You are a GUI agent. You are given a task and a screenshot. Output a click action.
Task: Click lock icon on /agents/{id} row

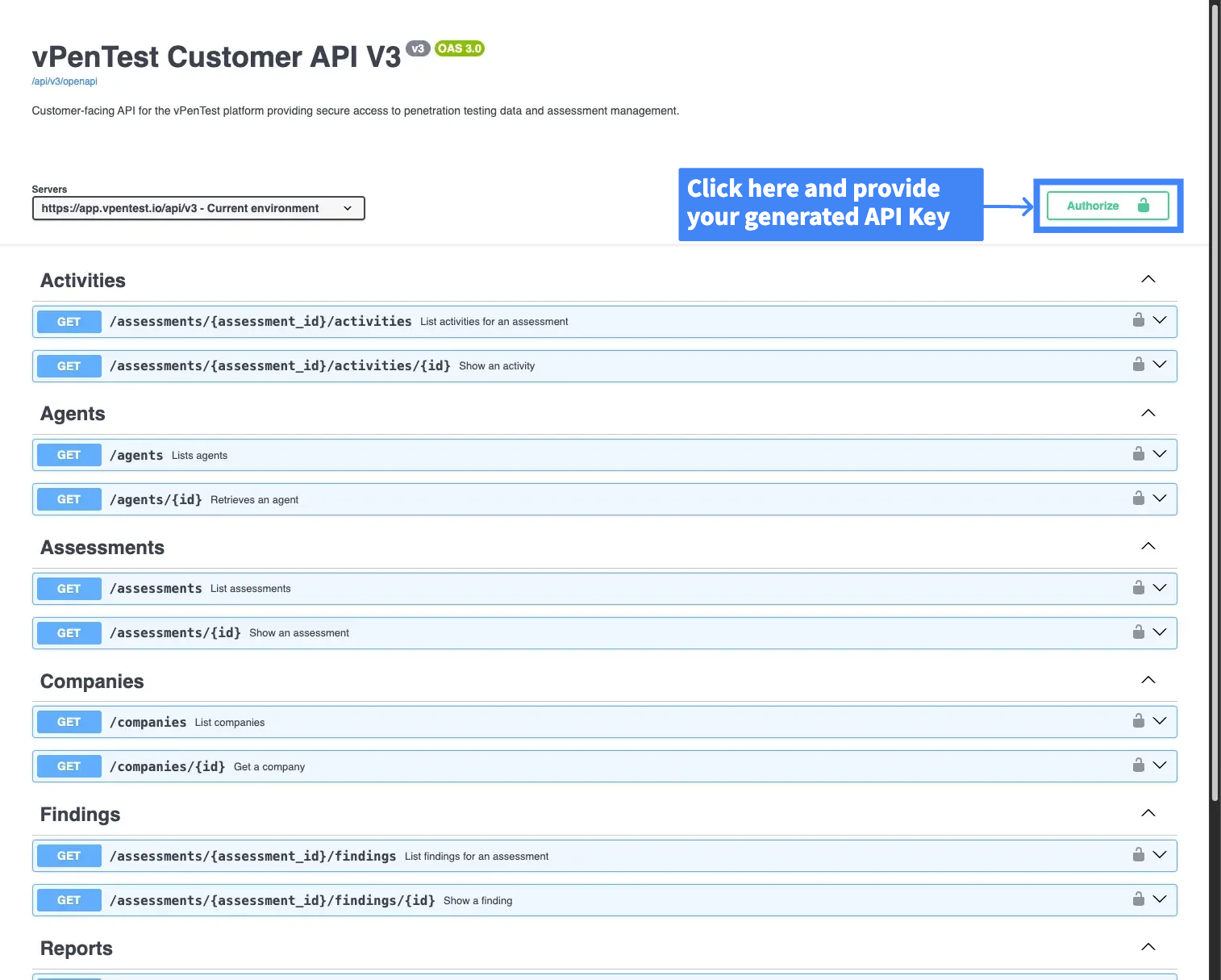pyautogui.click(x=1138, y=498)
